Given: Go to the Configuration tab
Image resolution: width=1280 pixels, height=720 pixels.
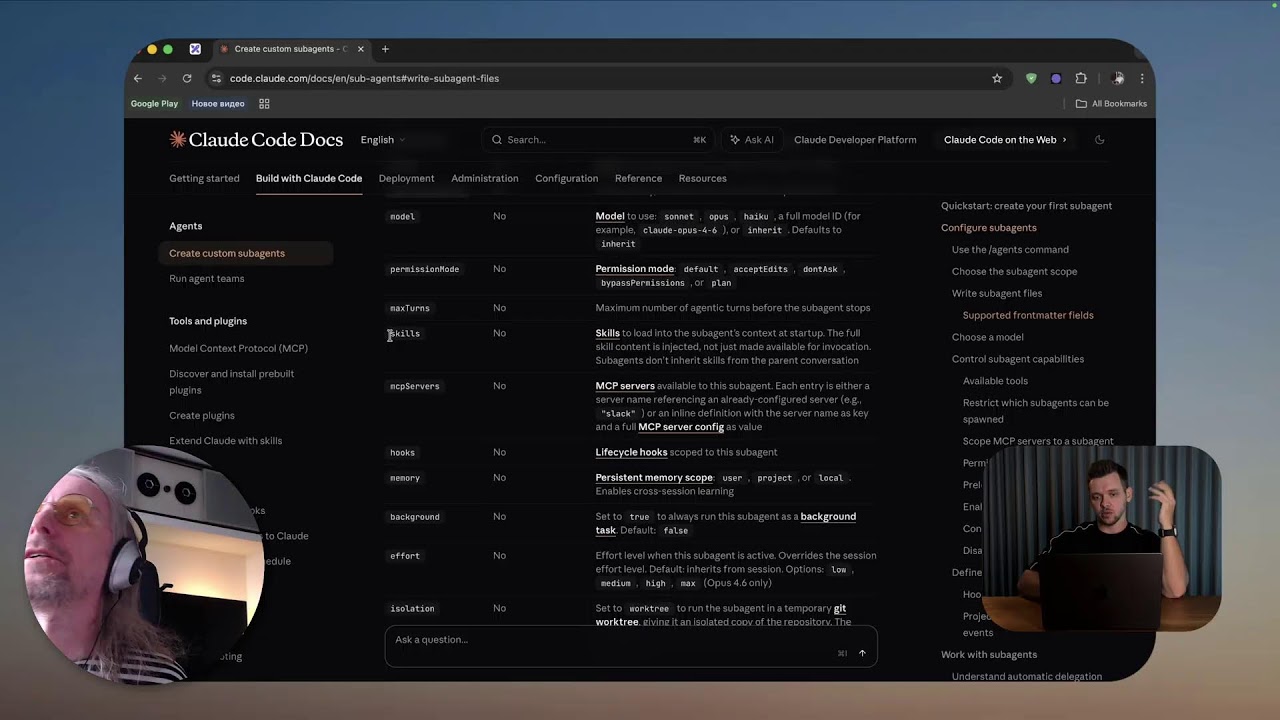Looking at the screenshot, I should coord(566,179).
